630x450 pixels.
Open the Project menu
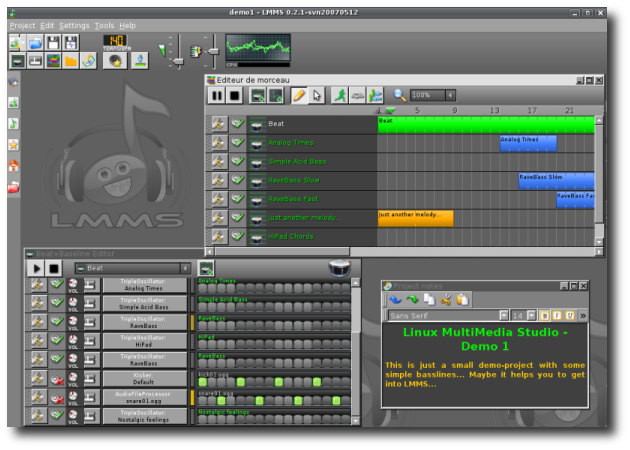click(x=22, y=26)
